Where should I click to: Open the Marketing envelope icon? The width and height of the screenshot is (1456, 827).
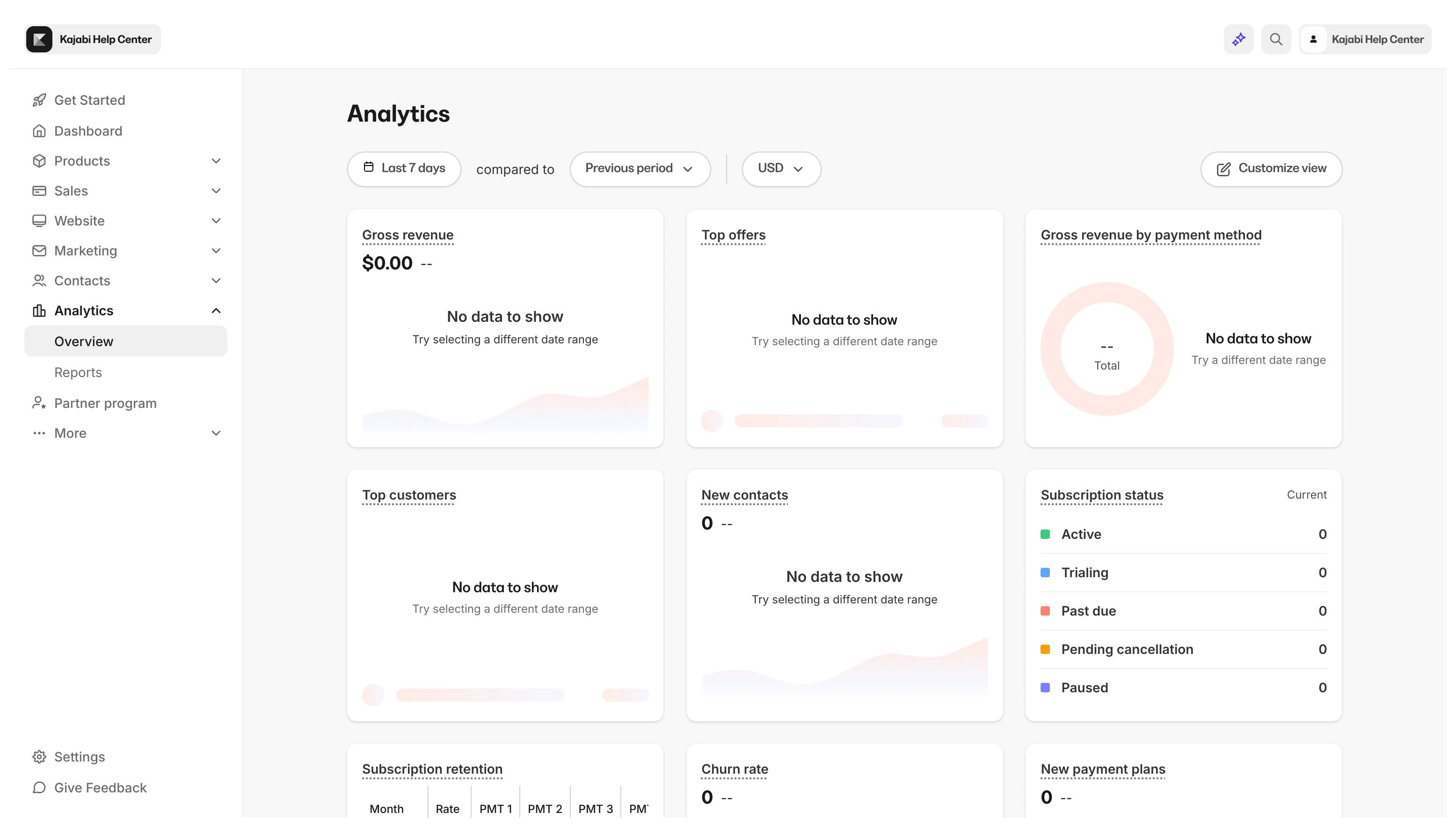click(x=39, y=251)
